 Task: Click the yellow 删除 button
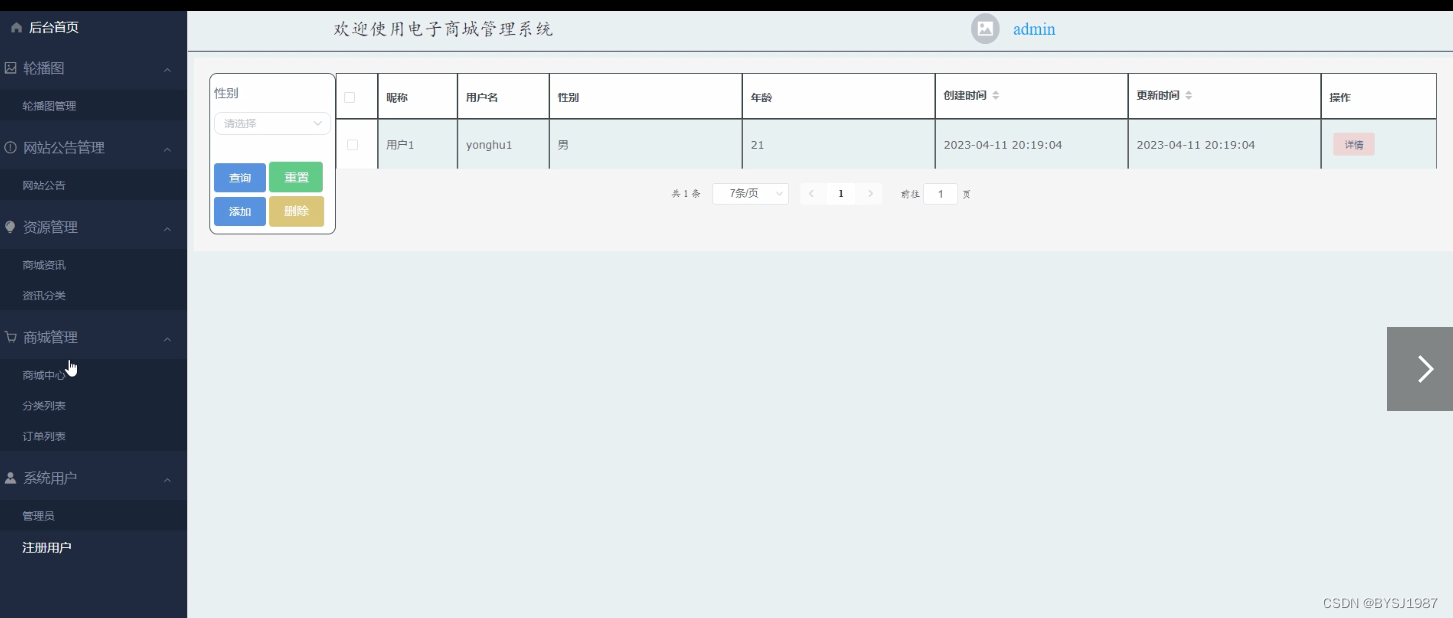coord(296,211)
